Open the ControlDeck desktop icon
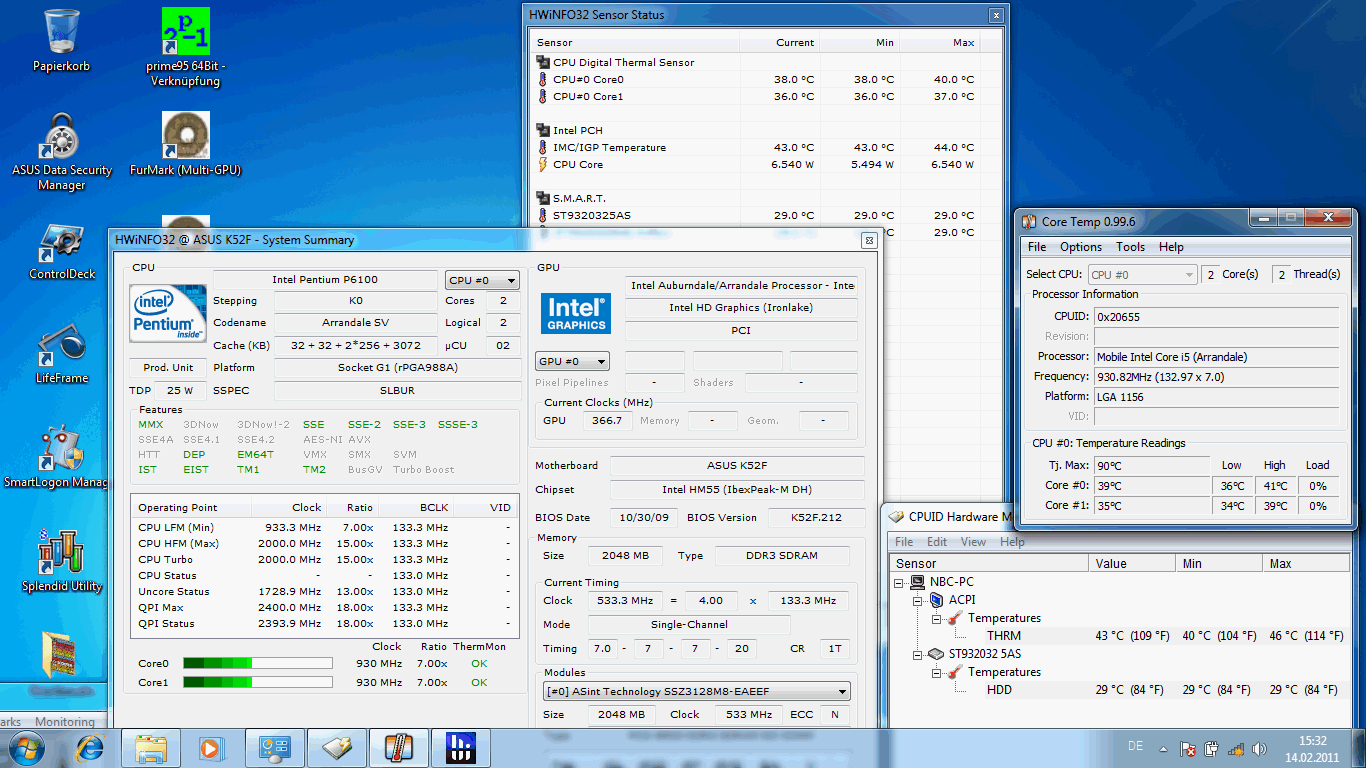1366x768 pixels. [x=62, y=251]
